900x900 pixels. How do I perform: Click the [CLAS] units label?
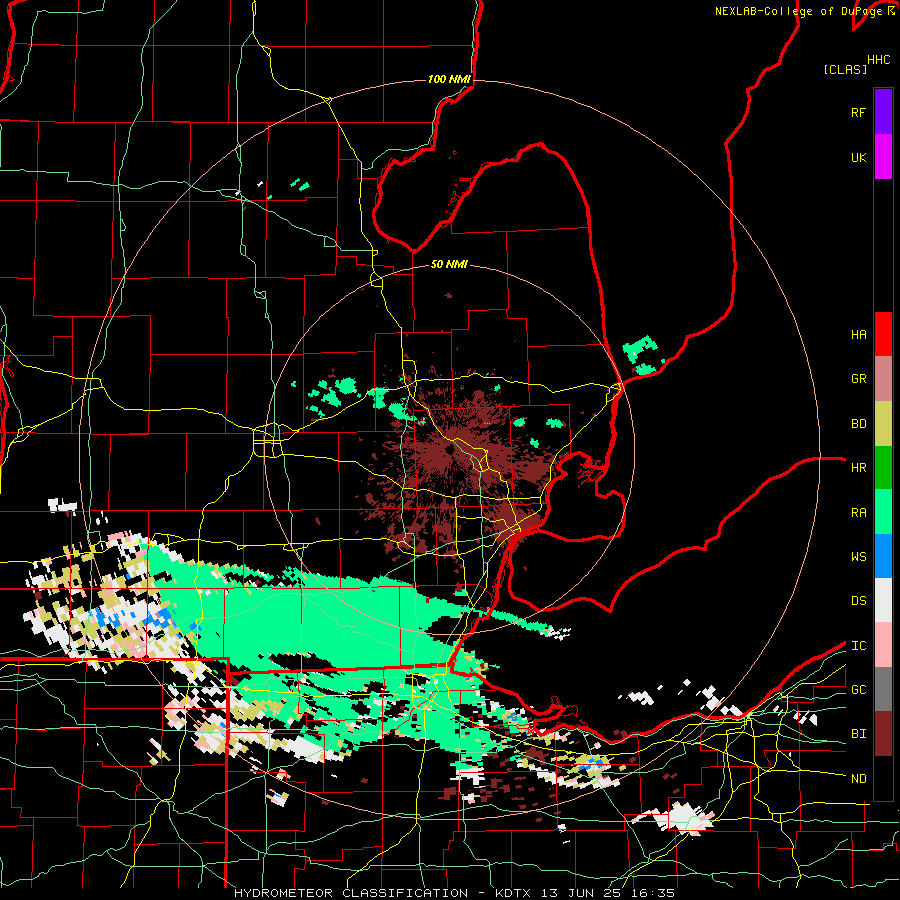[845, 70]
